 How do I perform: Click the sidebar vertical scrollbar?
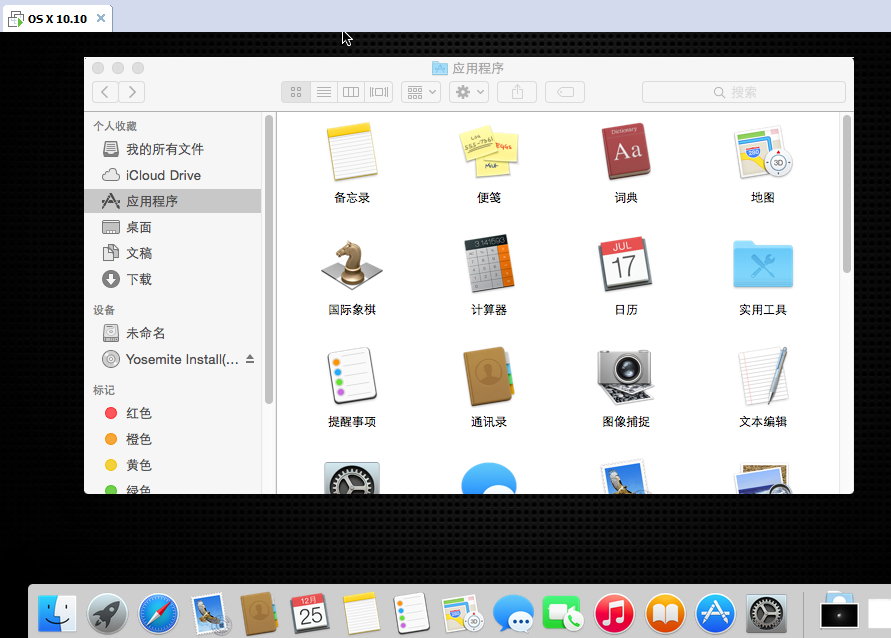point(269,260)
